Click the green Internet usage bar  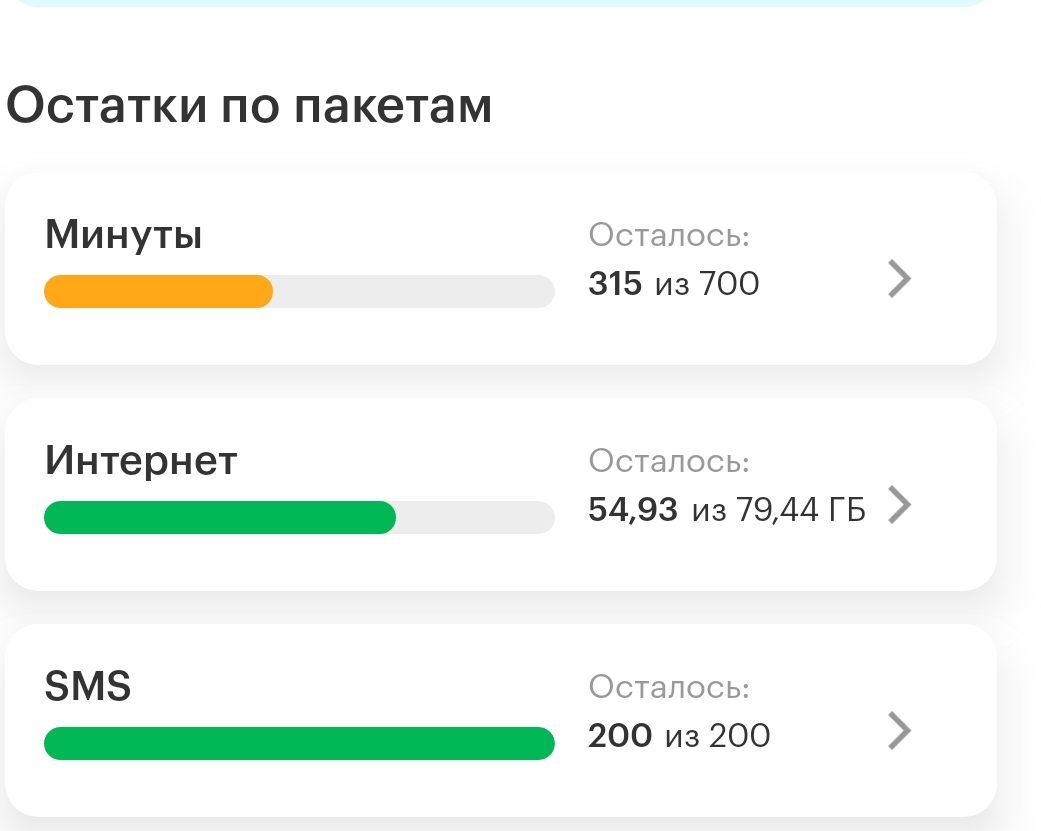(220, 517)
